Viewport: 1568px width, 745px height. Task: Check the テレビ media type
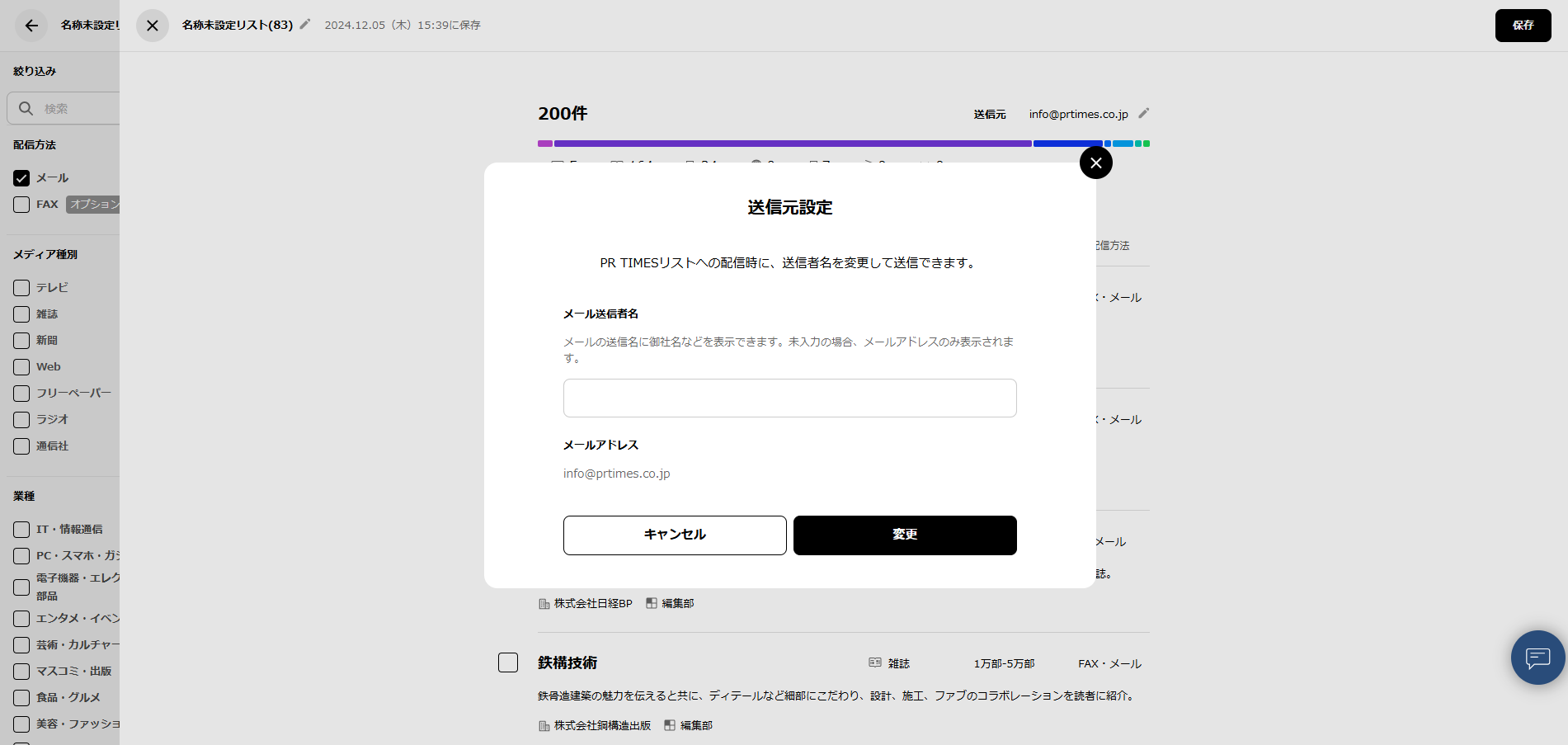(x=21, y=288)
